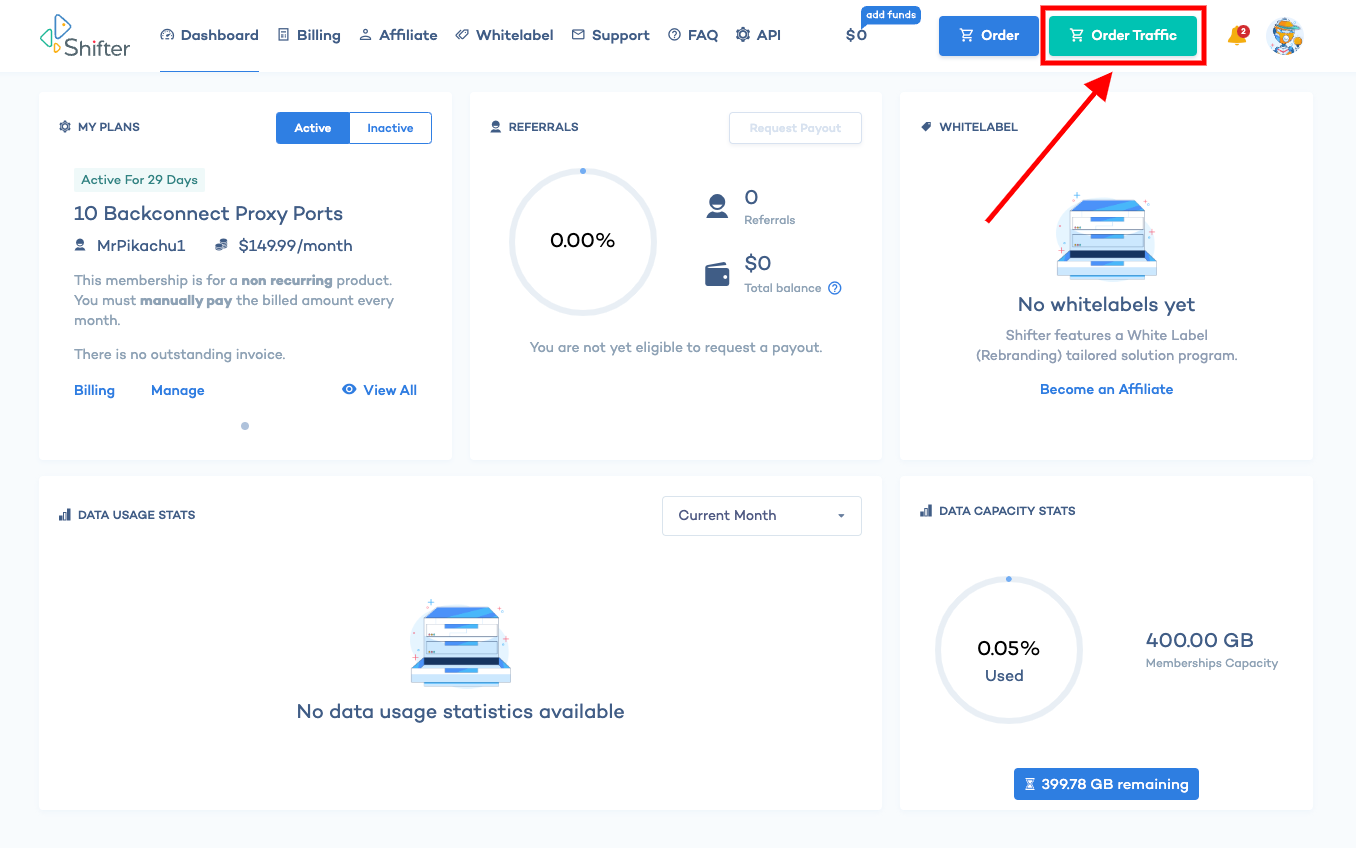
Task: Click the My Plans gear icon
Action: point(65,127)
